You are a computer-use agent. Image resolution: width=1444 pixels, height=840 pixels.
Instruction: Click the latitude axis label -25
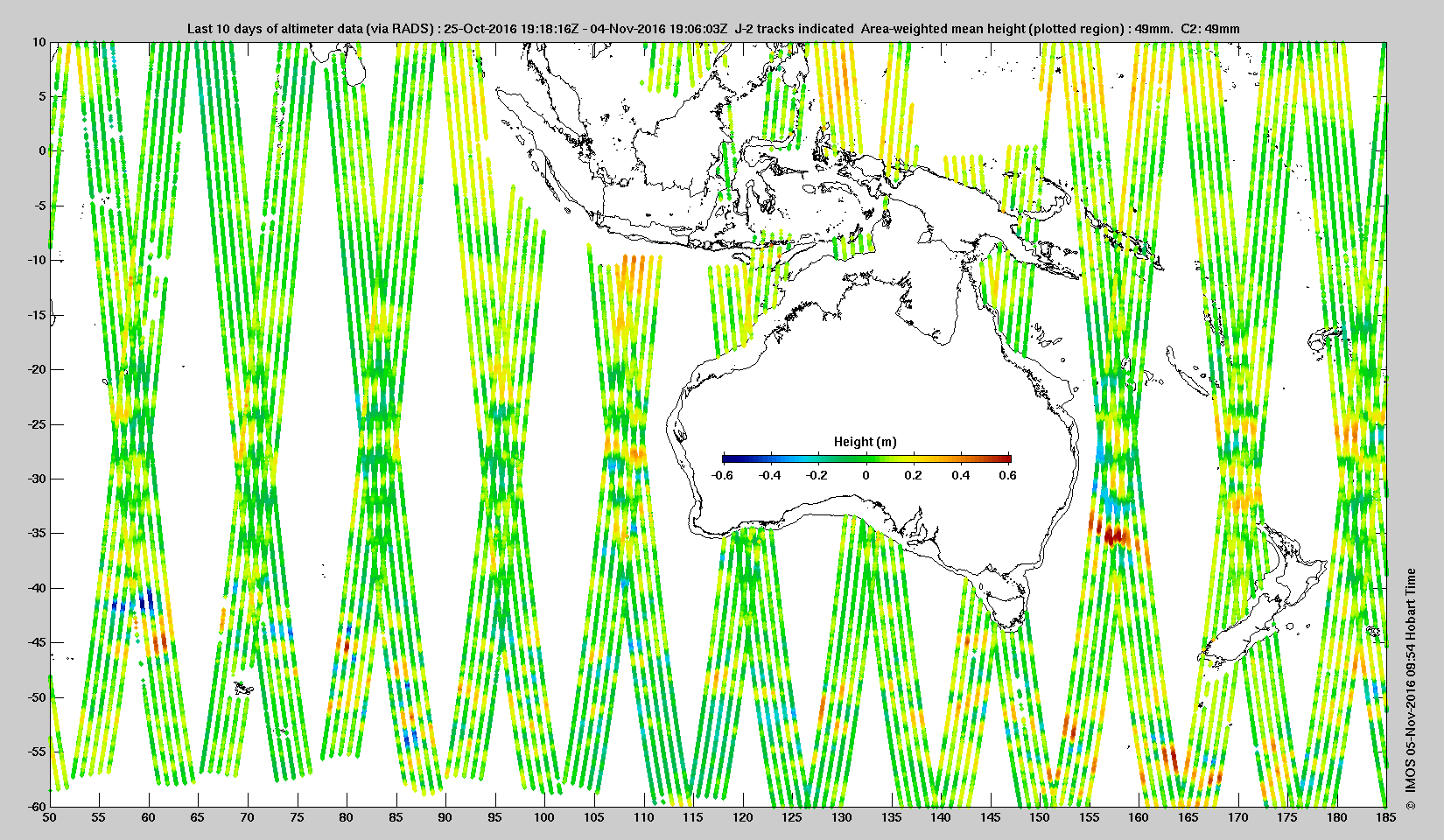tap(37, 424)
